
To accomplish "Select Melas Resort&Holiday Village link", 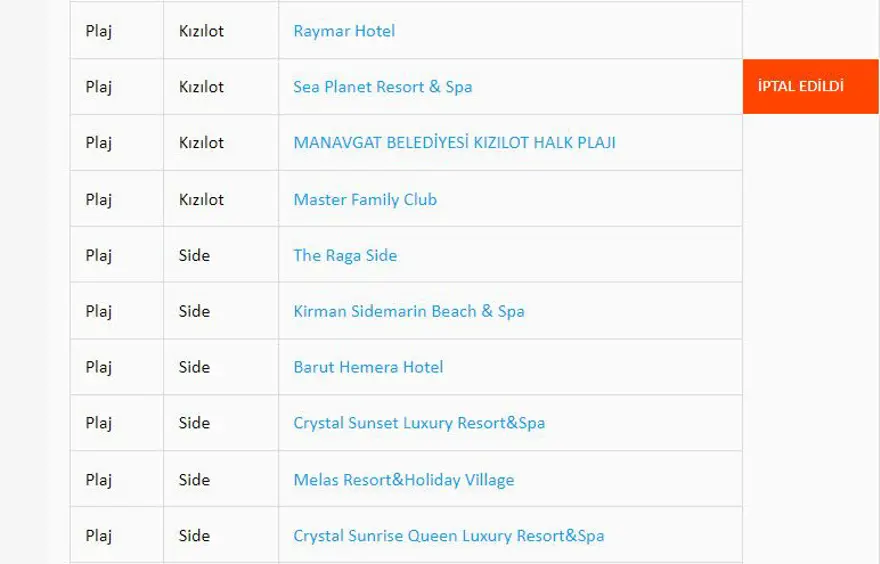I will [403, 480].
